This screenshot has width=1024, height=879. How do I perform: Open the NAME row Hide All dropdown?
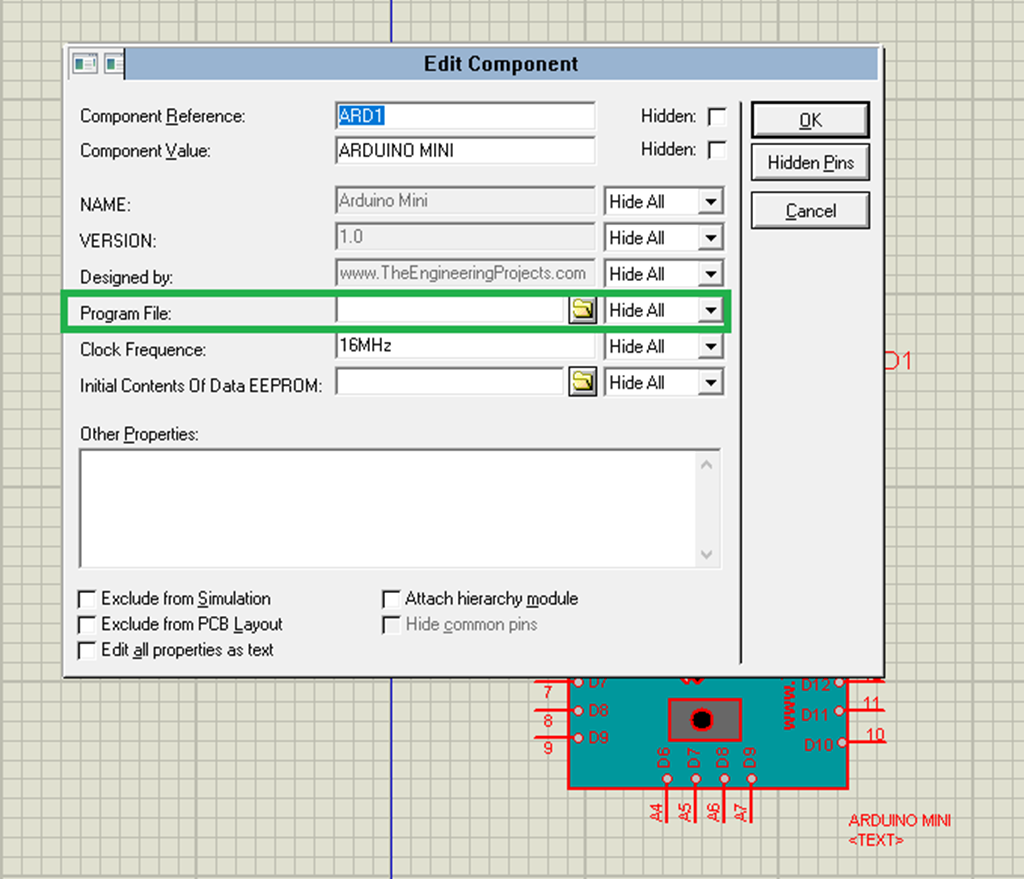tap(709, 202)
